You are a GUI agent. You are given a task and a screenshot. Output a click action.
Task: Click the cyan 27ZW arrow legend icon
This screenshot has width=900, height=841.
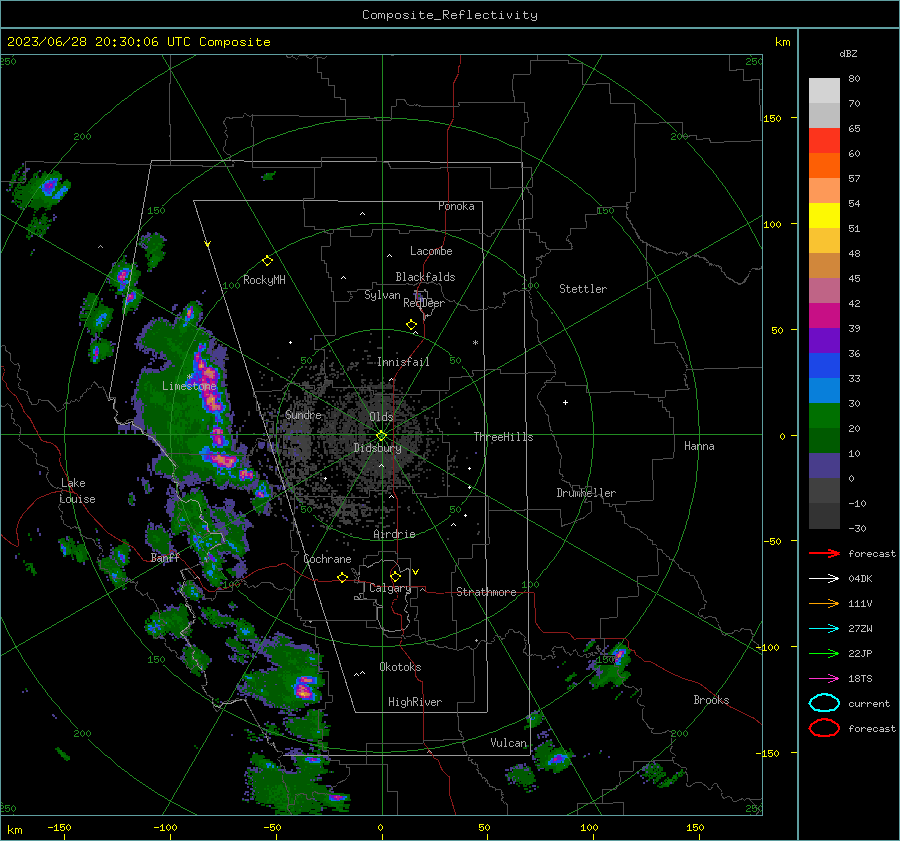[x=824, y=629]
